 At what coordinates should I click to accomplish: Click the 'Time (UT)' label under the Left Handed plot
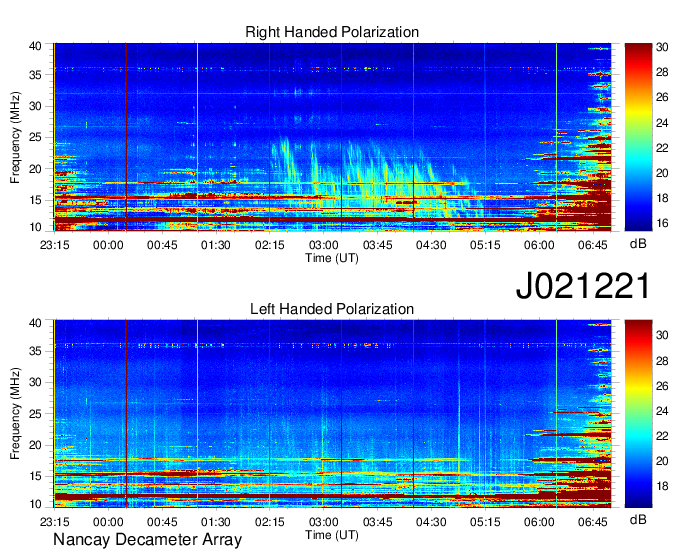pos(332,535)
